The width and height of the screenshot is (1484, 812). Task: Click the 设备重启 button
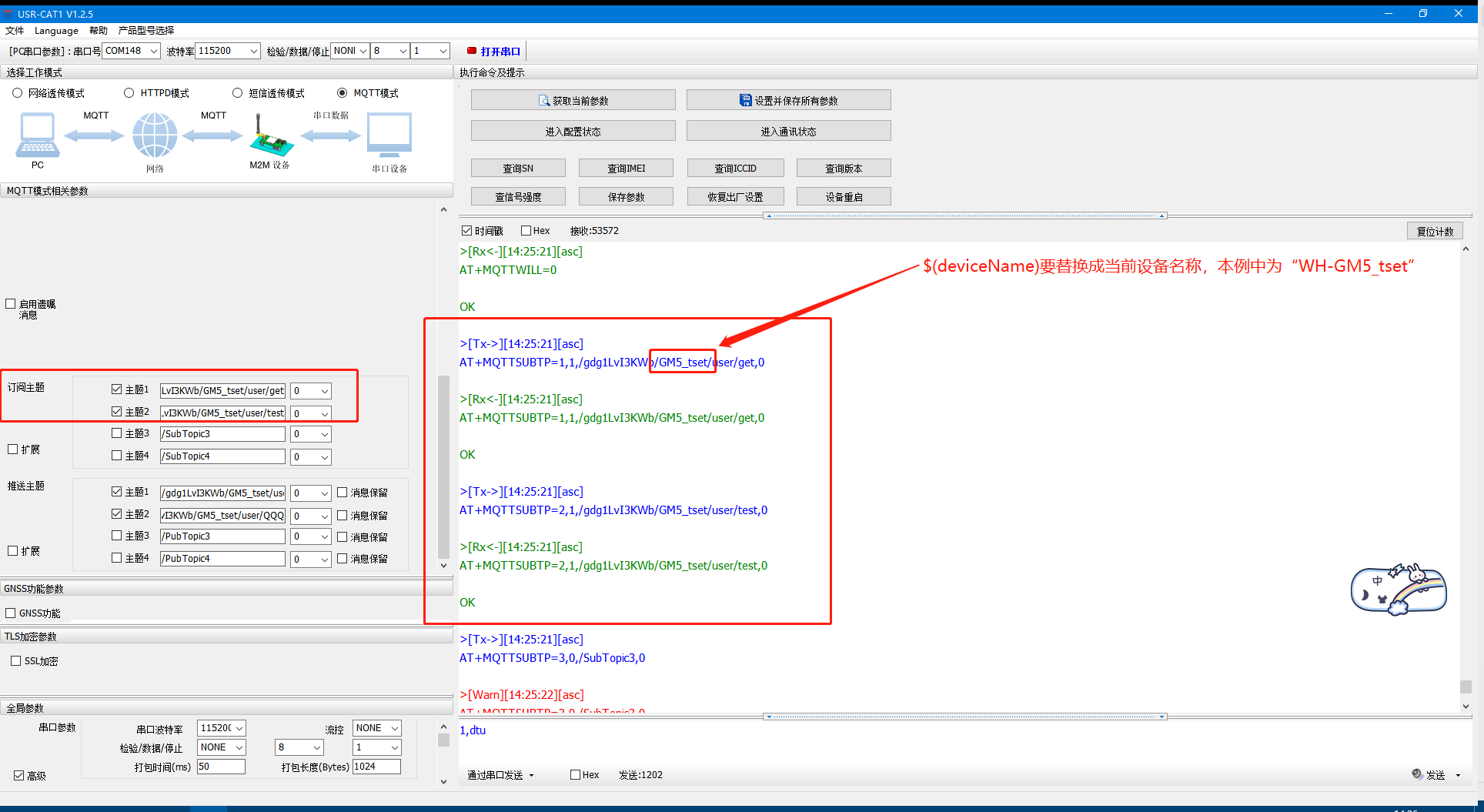[844, 197]
